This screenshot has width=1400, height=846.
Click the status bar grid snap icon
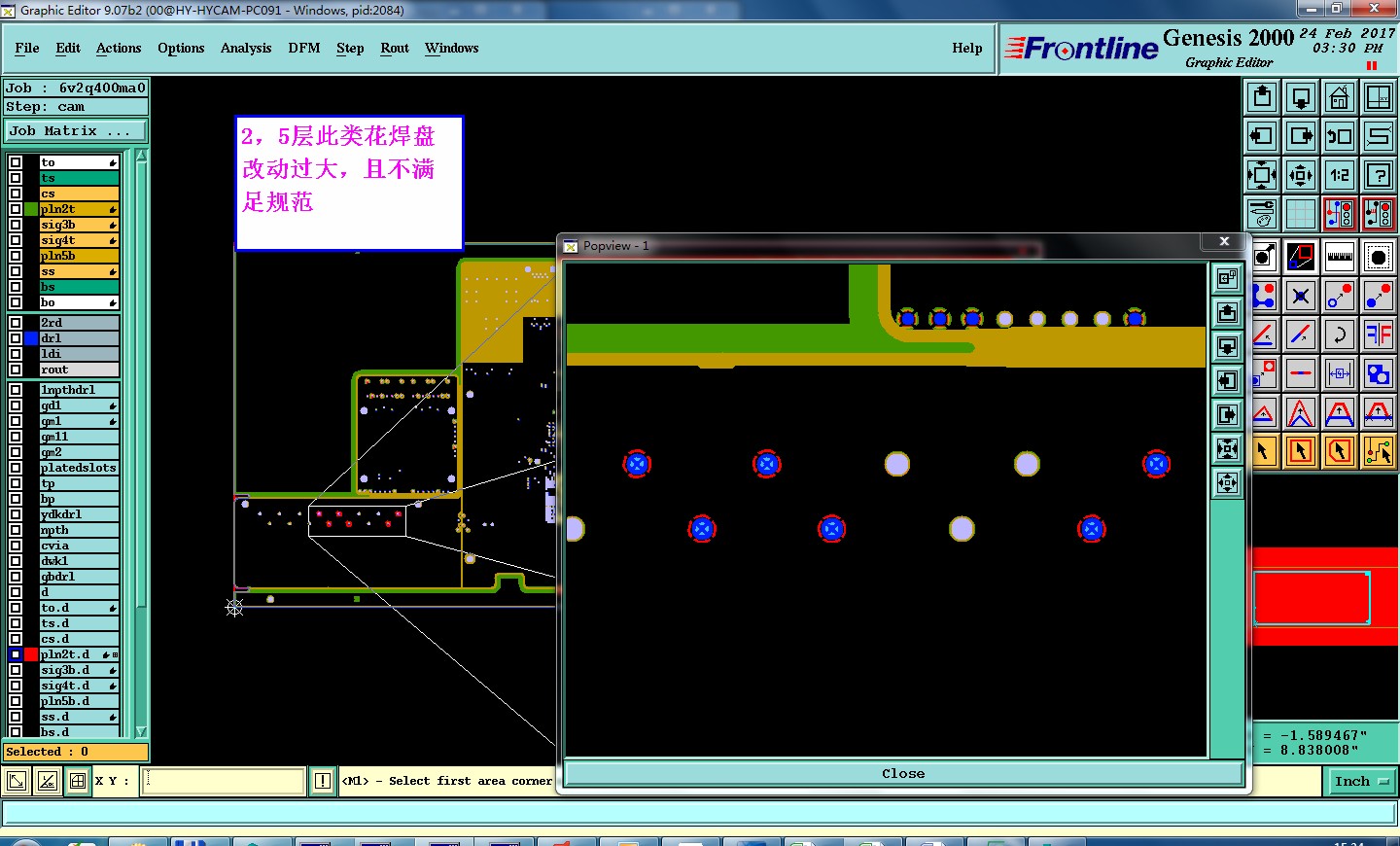pyautogui.click(x=78, y=781)
